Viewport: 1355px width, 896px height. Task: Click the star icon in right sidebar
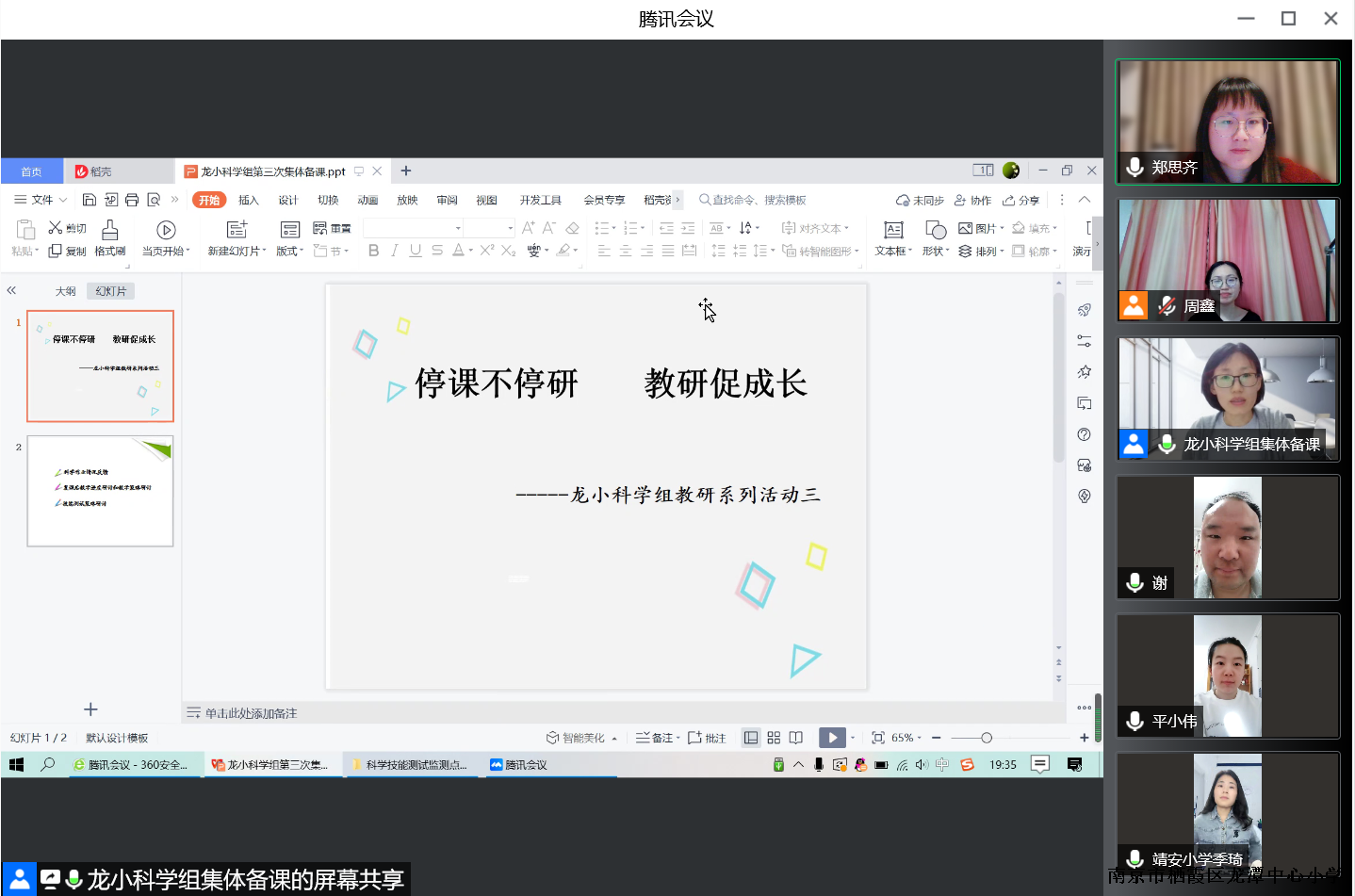(1085, 372)
